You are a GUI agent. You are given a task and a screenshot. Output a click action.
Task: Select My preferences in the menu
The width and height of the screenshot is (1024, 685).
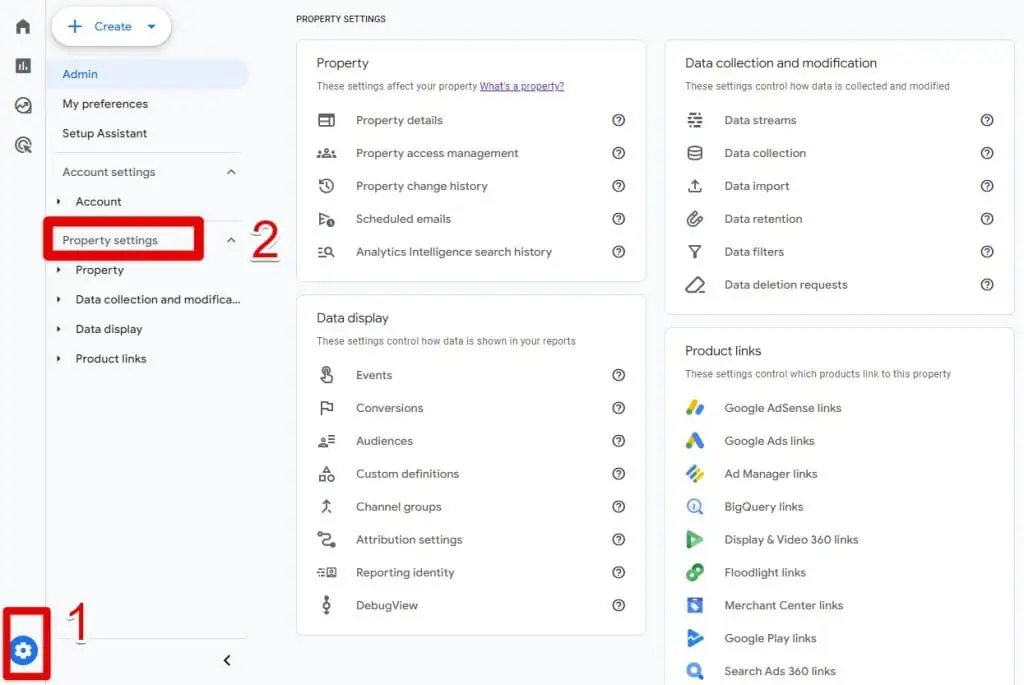105,104
